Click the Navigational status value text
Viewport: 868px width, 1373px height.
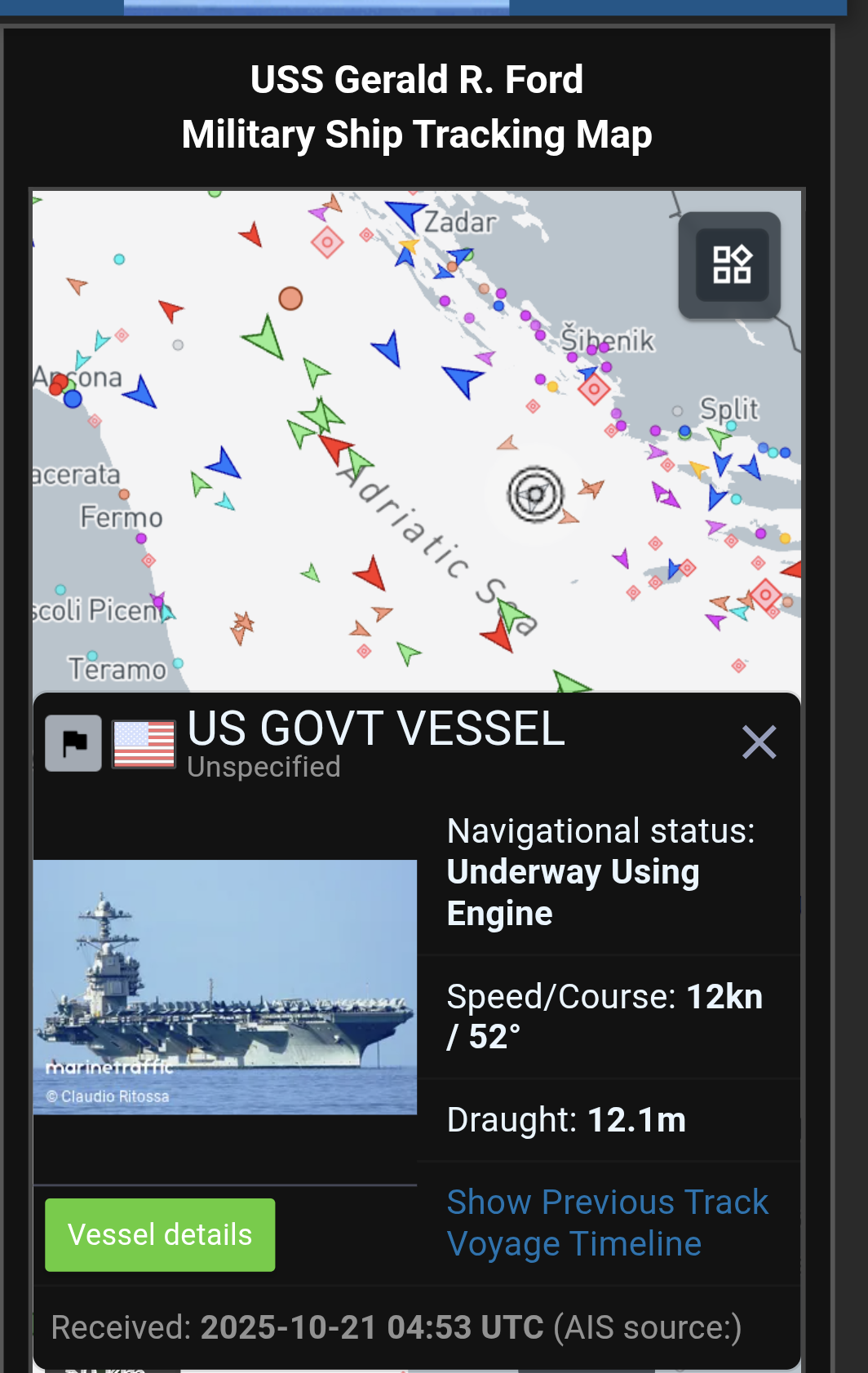click(x=573, y=892)
